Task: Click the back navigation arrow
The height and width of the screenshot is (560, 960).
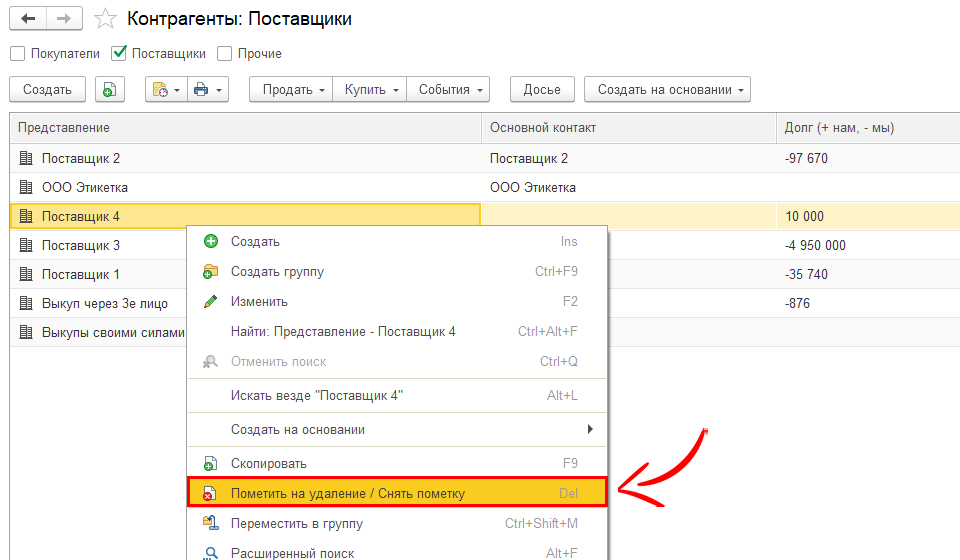Action: pyautogui.click(x=28, y=19)
